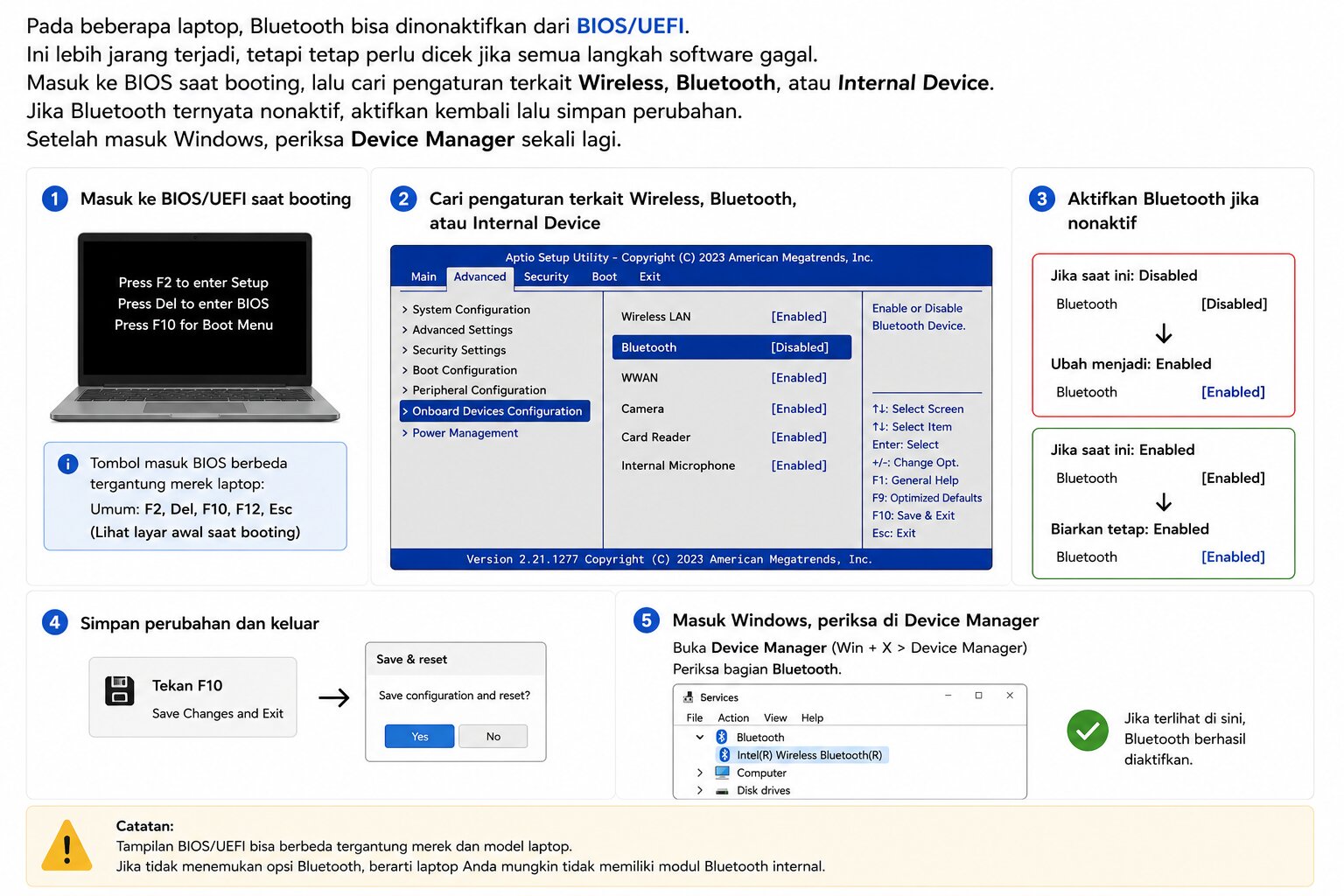Open Help menu in Device Manager window

[x=812, y=717]
